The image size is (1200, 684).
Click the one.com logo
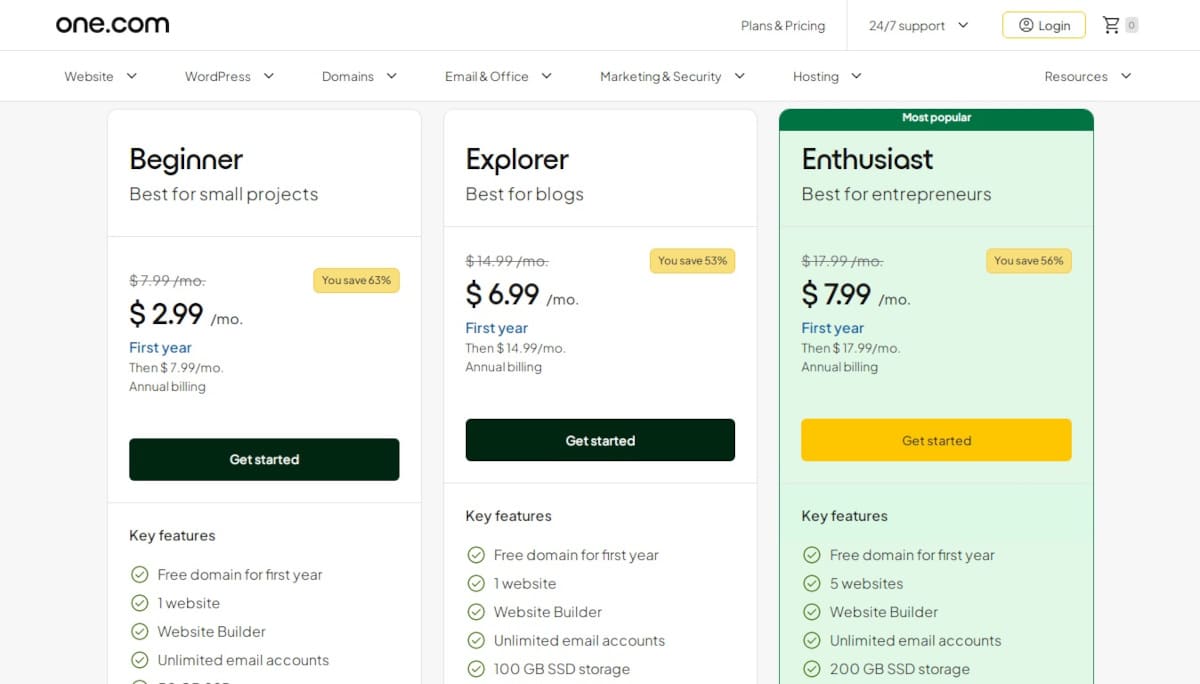[x=112, y=24]
